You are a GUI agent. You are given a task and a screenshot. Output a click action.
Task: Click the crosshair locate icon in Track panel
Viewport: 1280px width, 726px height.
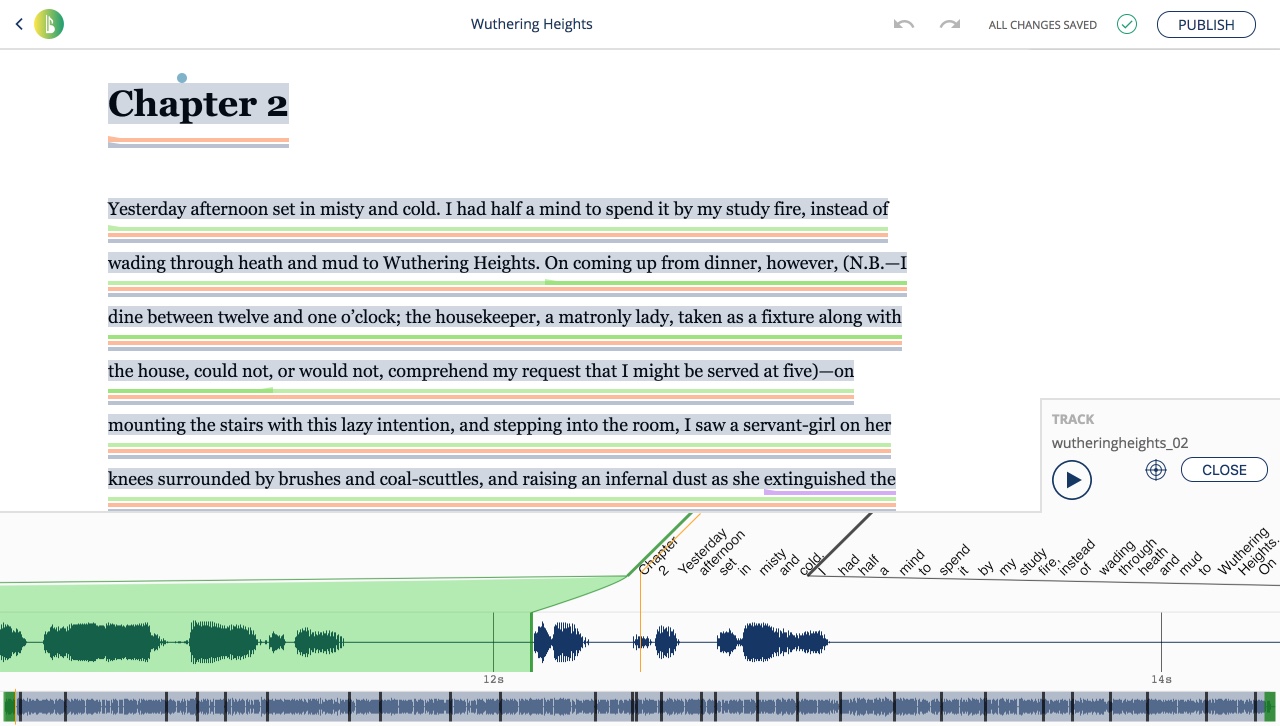pyautogui.click(x=1156, y=470)
